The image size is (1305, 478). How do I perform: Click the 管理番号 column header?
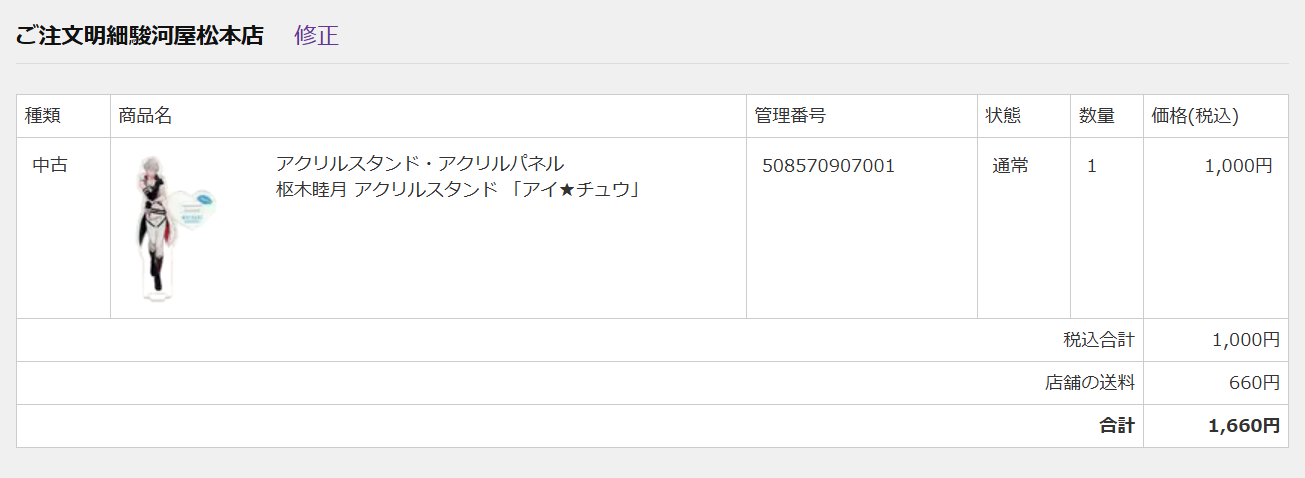pos(790,116)
